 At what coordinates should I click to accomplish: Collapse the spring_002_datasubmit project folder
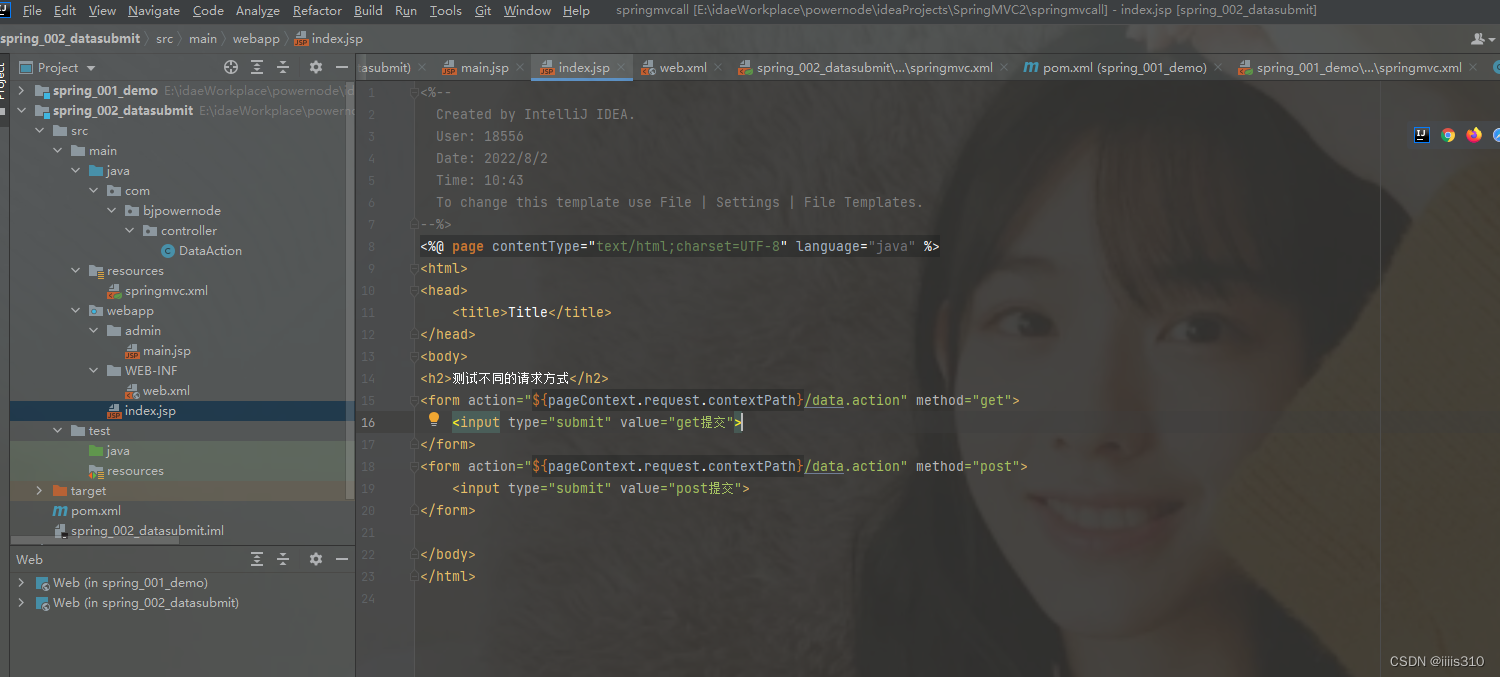click(x=22, y=110)
